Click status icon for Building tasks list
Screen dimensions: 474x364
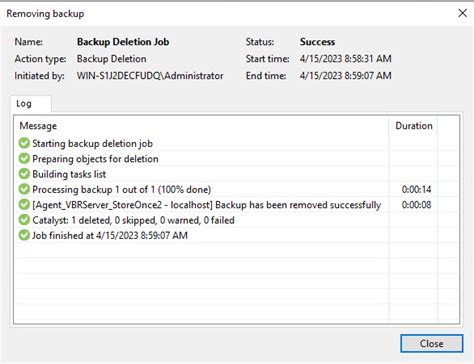point(24,174)
